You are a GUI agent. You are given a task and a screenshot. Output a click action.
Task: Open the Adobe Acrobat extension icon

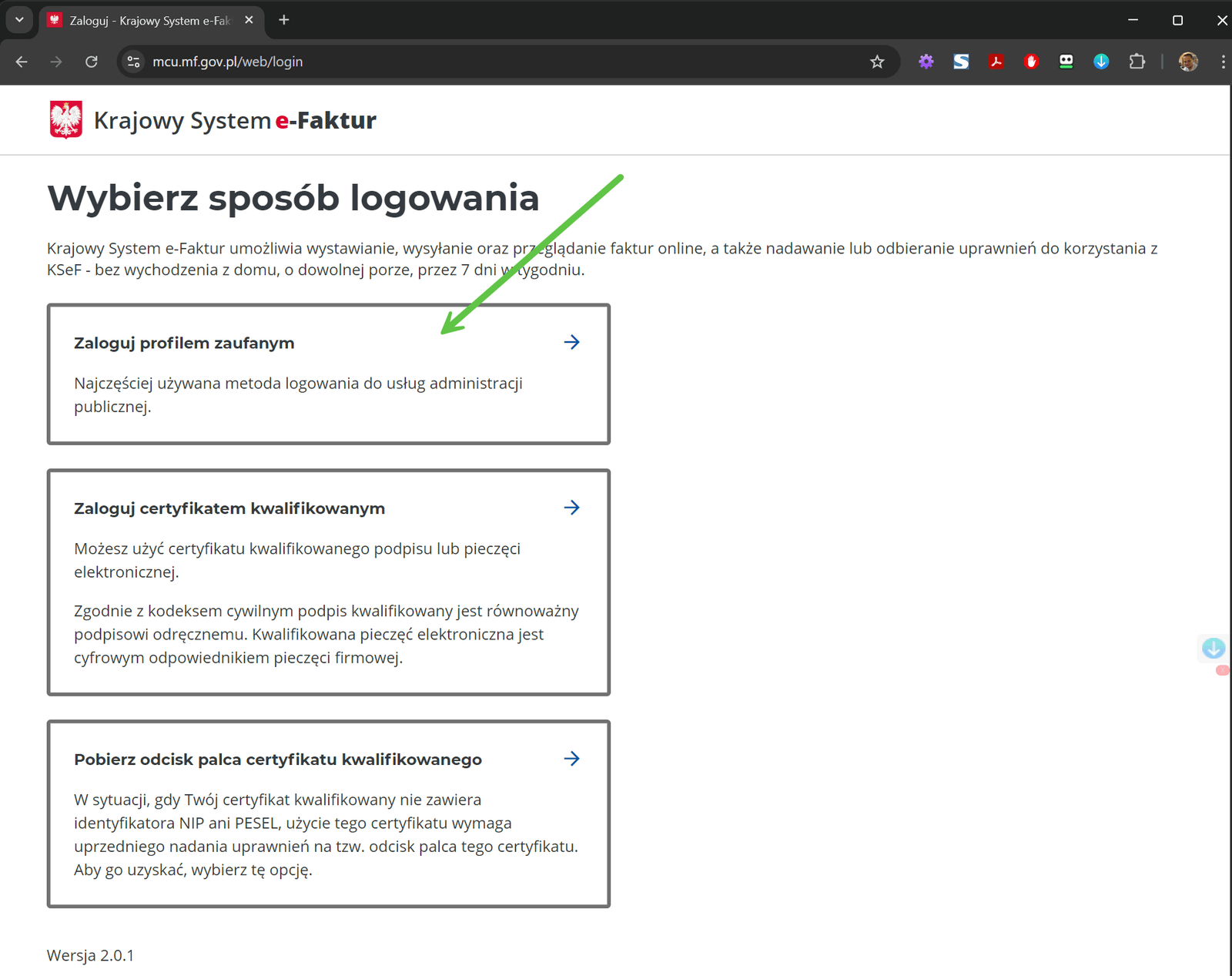(x=996, y=62)
